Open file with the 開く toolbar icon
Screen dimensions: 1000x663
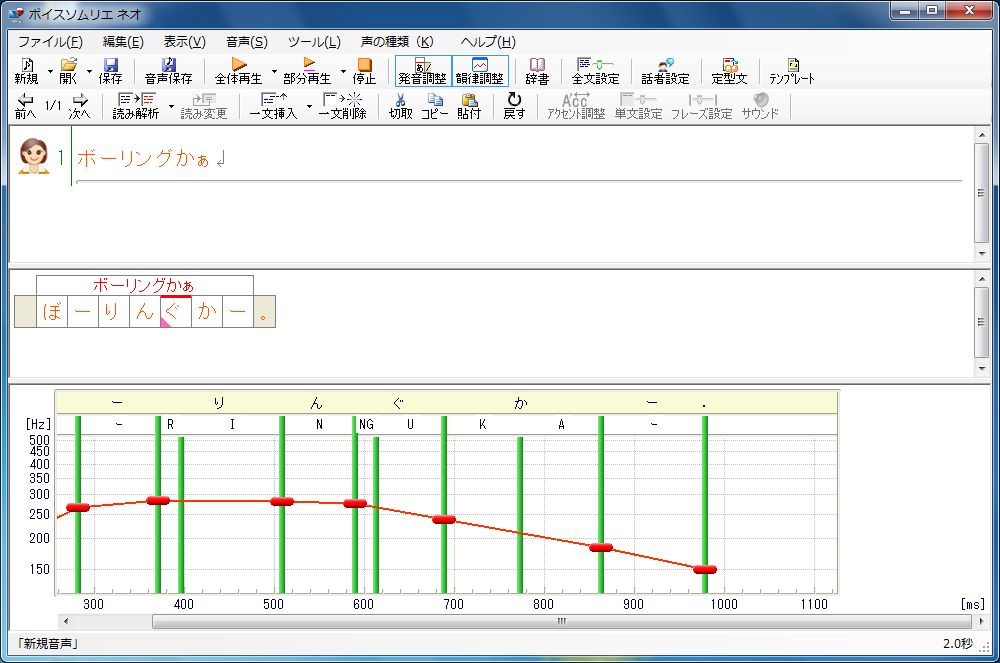(68, 71)
